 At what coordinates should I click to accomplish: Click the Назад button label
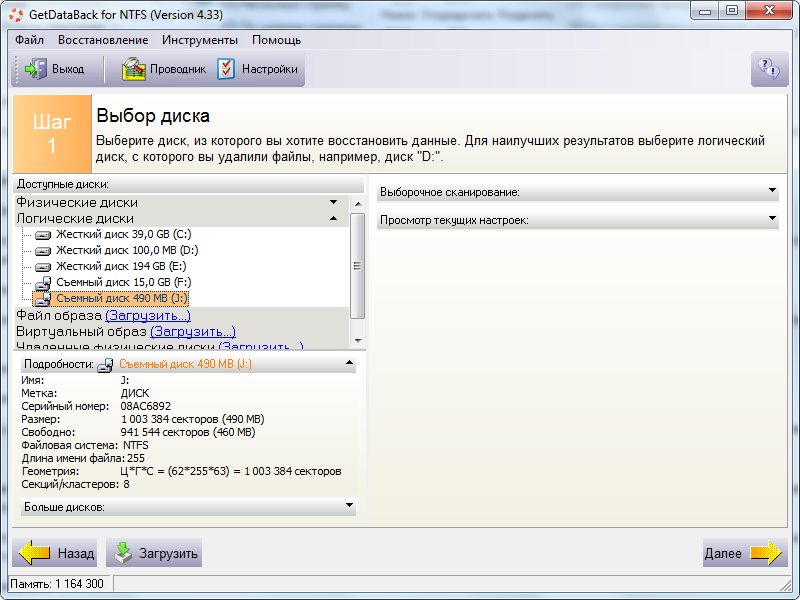76,553
